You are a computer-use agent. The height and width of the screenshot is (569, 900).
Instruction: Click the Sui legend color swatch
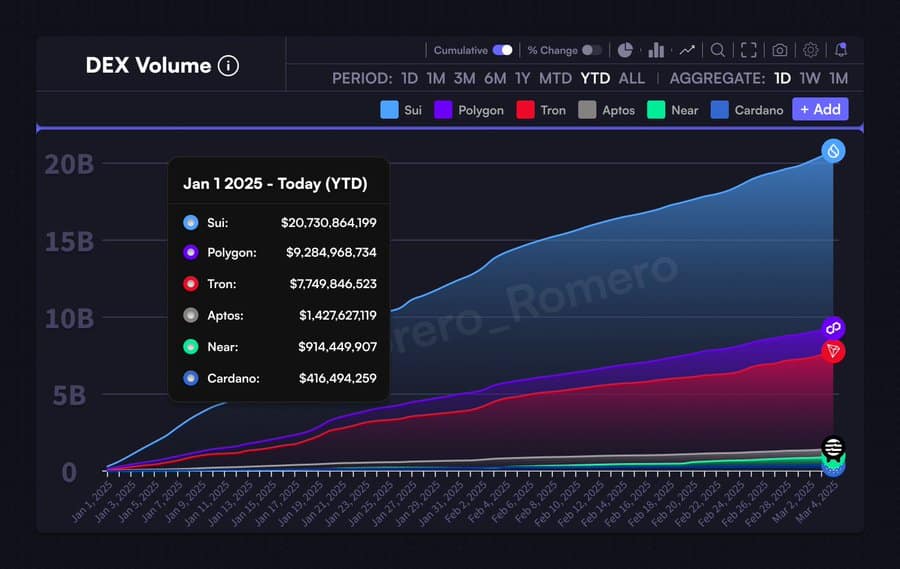click(389, 110)
